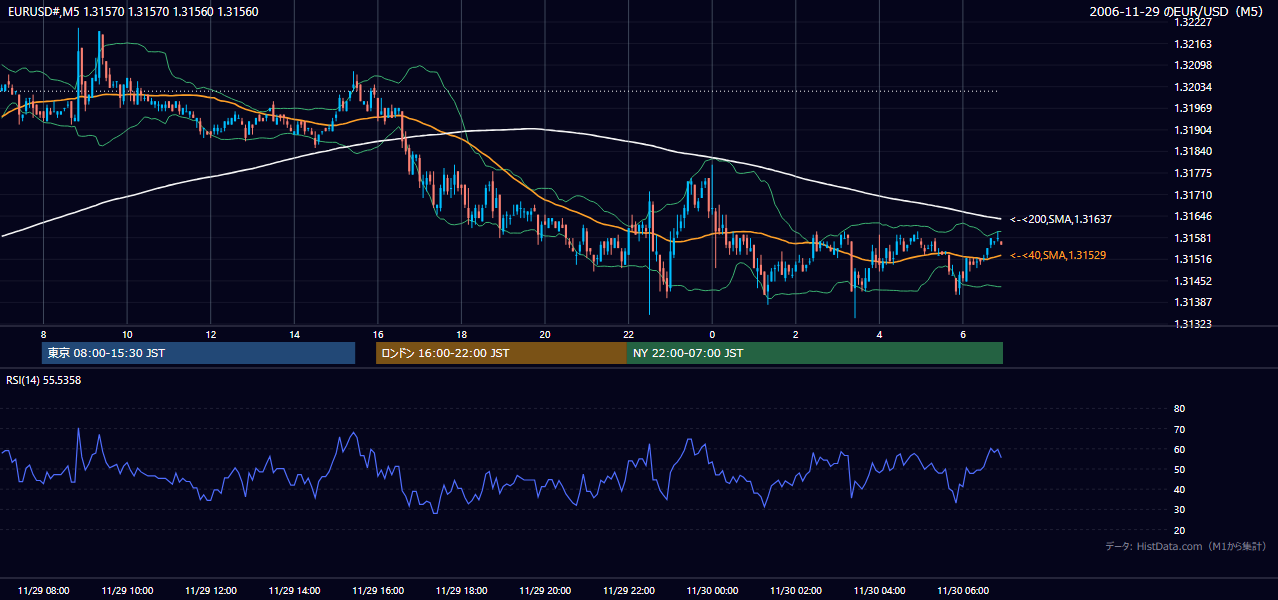Image resolution: width=1278 pixels, height=600 pixels.
Task: Click hour mark 8 under price chart
Action: 44,334
